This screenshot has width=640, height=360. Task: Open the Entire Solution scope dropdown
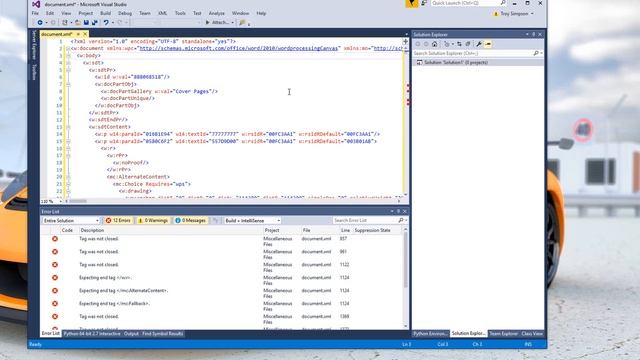coord(71,220)
